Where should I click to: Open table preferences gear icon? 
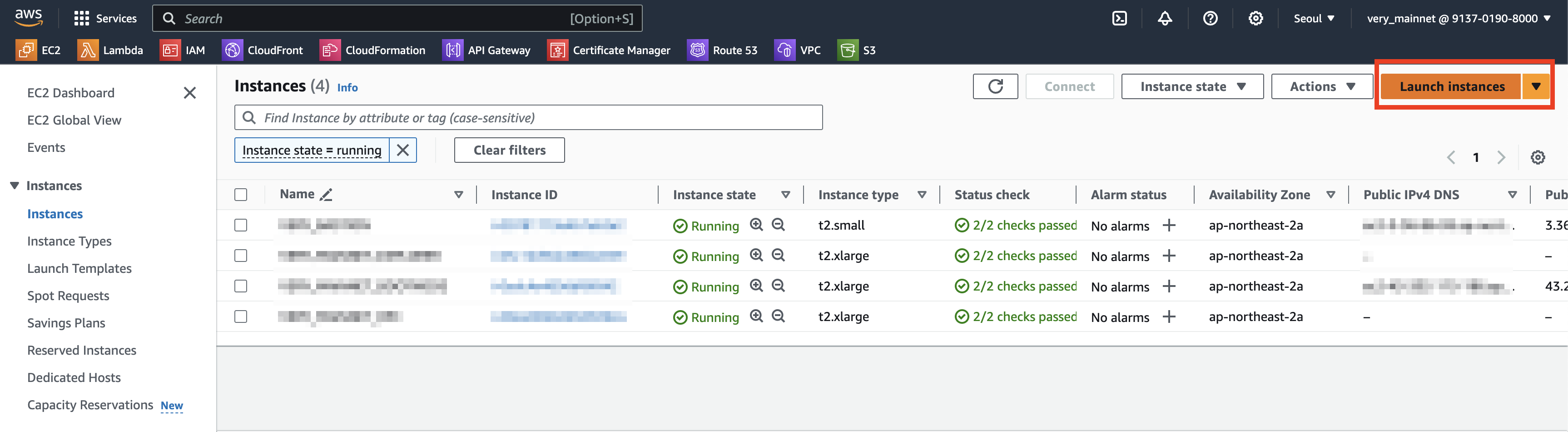[x=1538, y=157]
